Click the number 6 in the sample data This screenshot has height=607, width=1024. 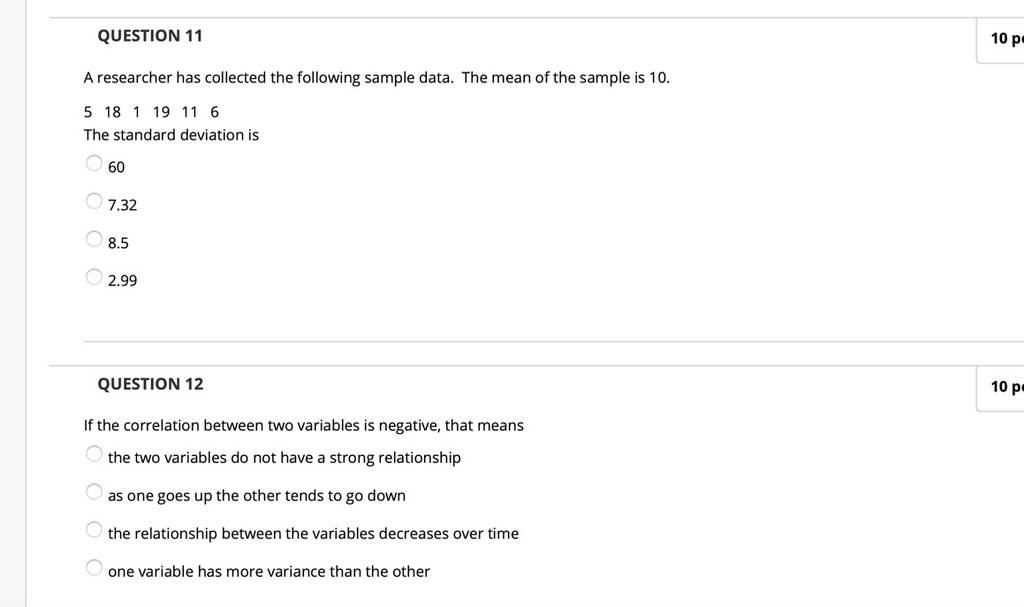pyautogui.click(x=214, y=112)
